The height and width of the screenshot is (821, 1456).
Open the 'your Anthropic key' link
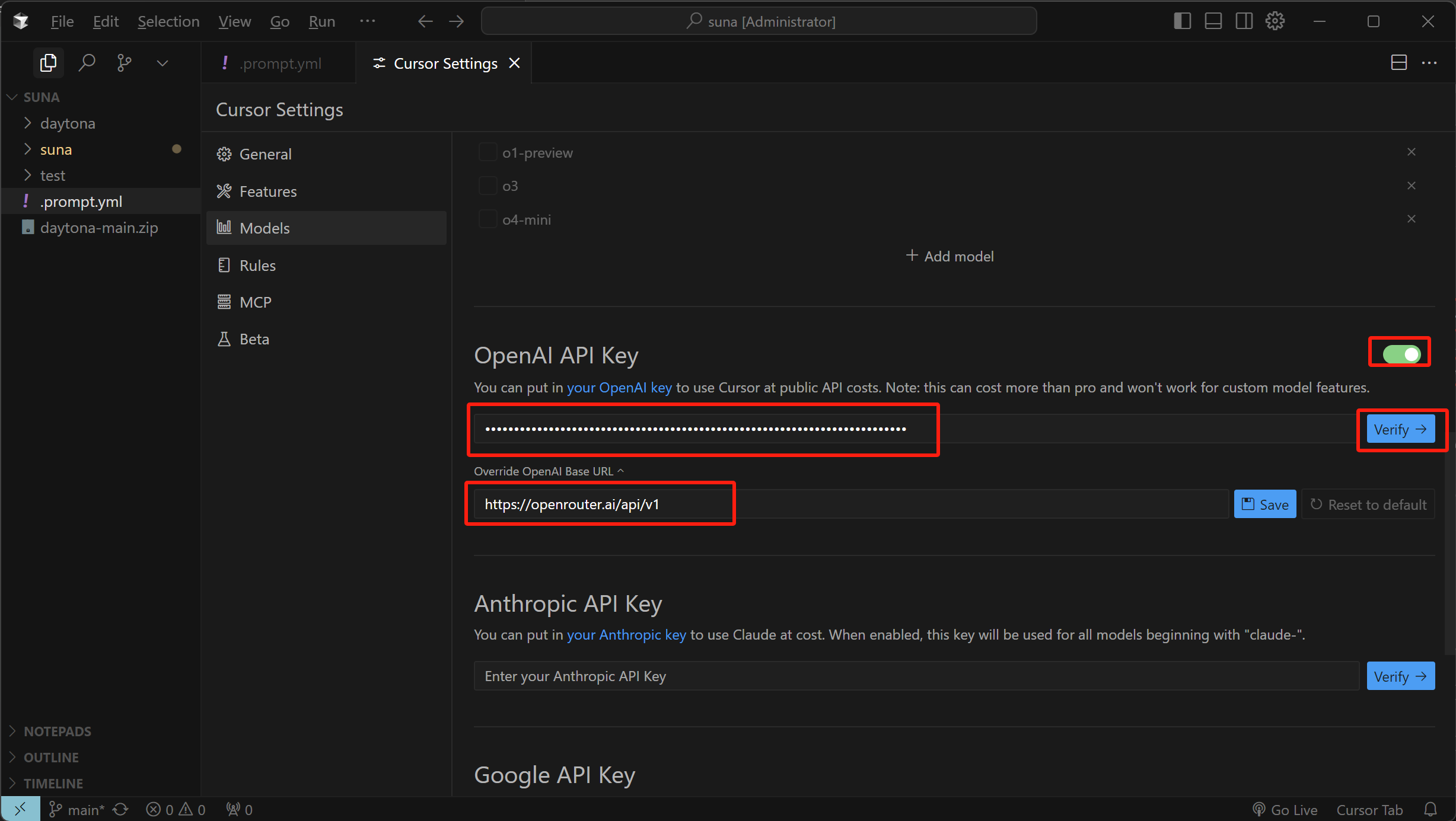pyautogui.click(x=626, y=635)
